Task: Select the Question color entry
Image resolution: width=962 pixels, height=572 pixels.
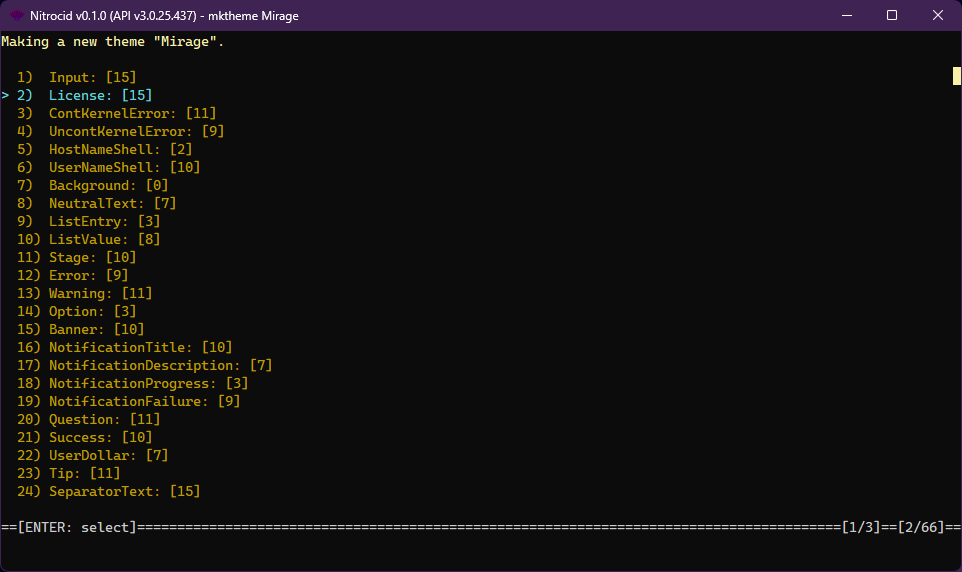Action: point(104,419)
